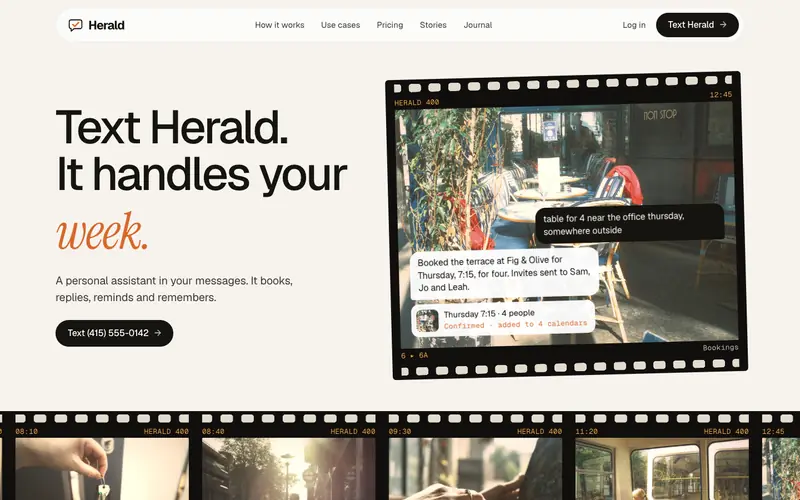Click the 'table for 4 near the office' message bubble
Screen dimensions: 800x500
coord(630,223)
